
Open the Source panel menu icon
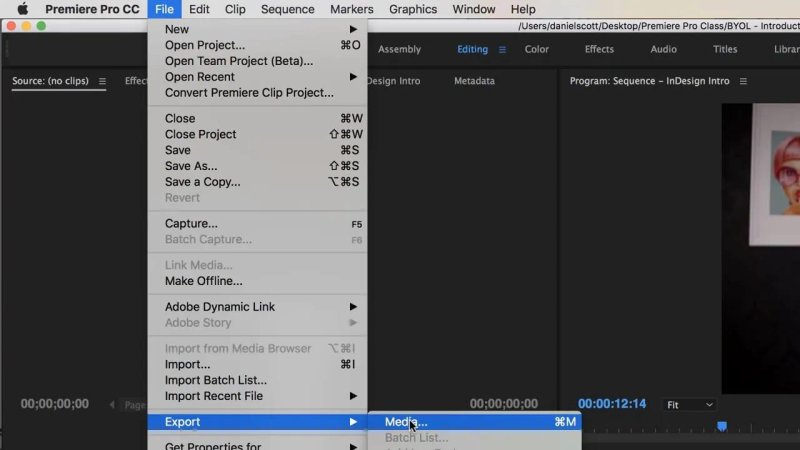[x=102, y=81]
